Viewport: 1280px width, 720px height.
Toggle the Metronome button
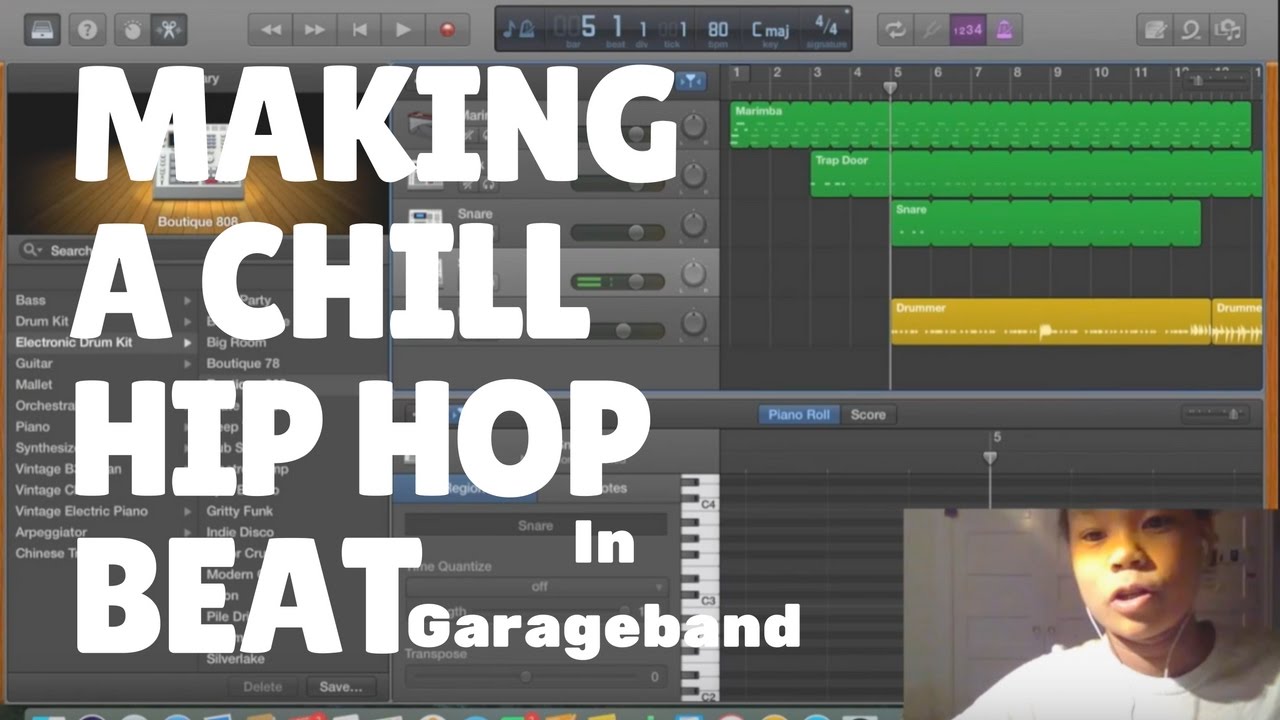click(1003, 29)
